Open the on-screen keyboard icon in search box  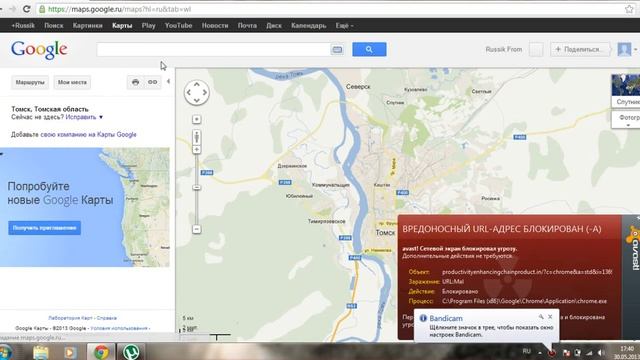point(337,49)
